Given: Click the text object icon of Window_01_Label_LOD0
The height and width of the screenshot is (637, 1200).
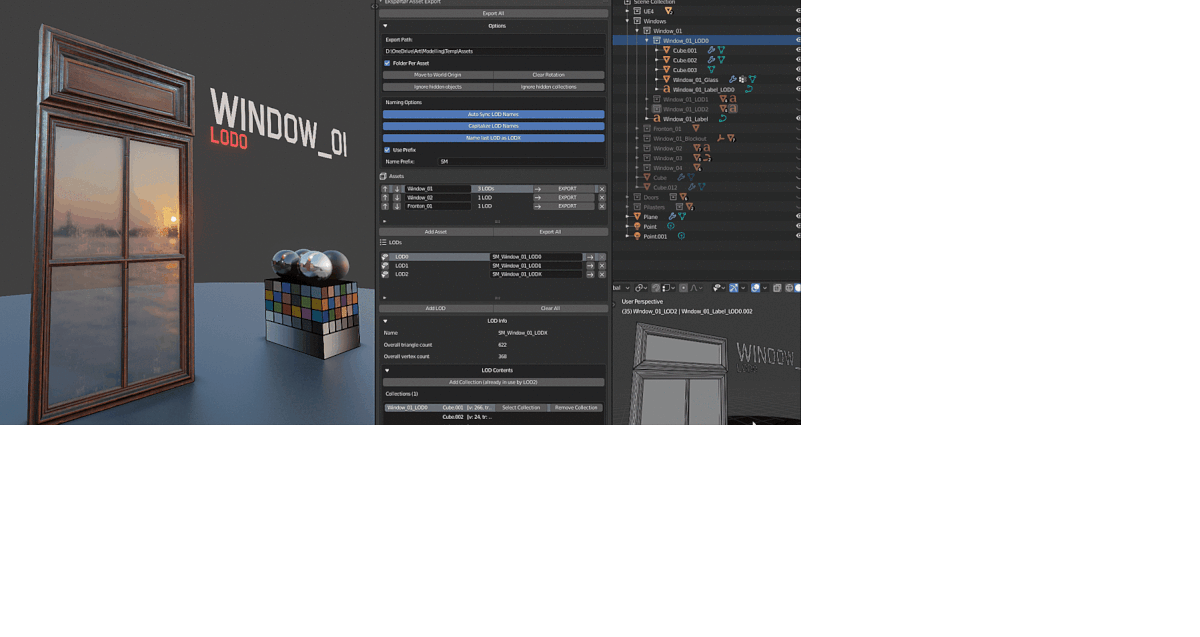Looking at the screenshot, I should click(x=666, y=89).
